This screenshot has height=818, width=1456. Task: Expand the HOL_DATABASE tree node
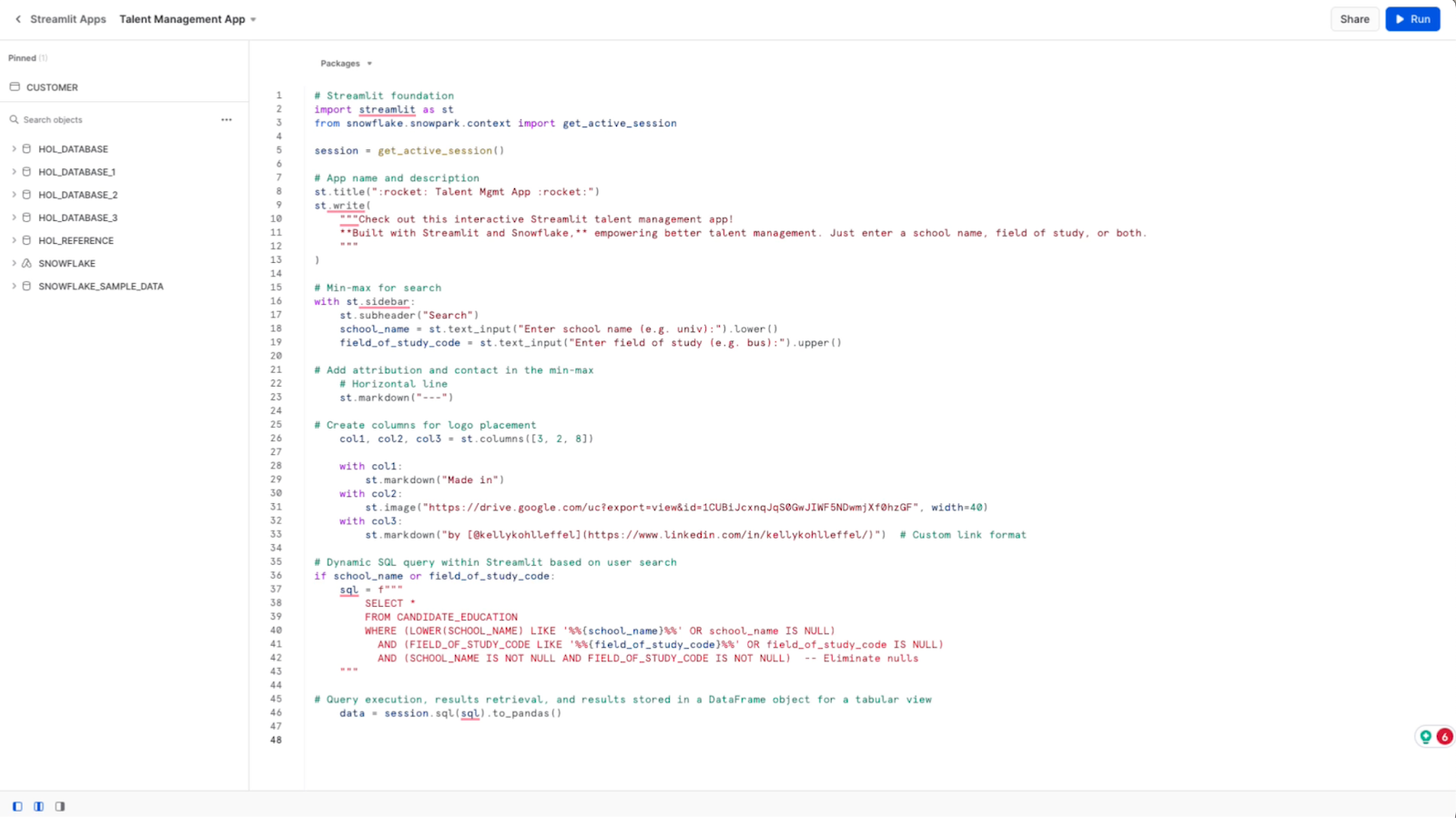(14, 149)
